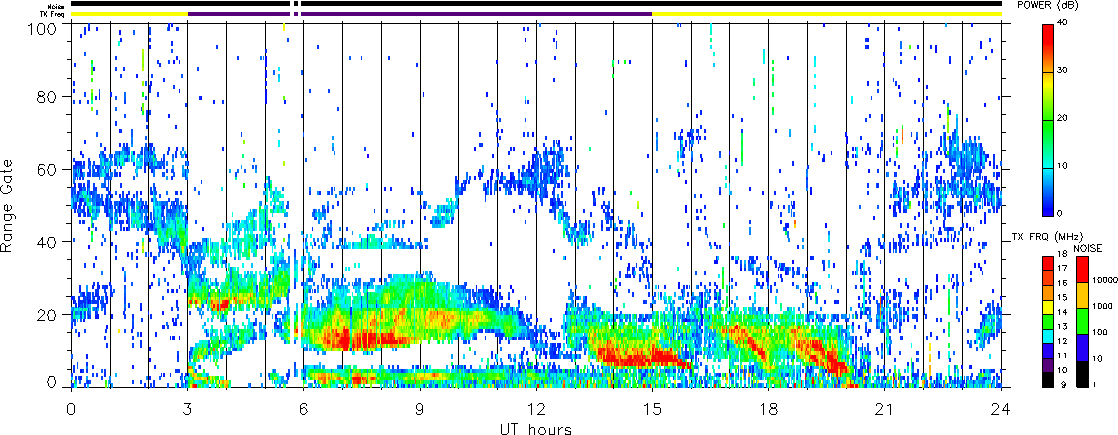Pick the black swatch in TX FRQ legend

click(x=1047, y=380)
